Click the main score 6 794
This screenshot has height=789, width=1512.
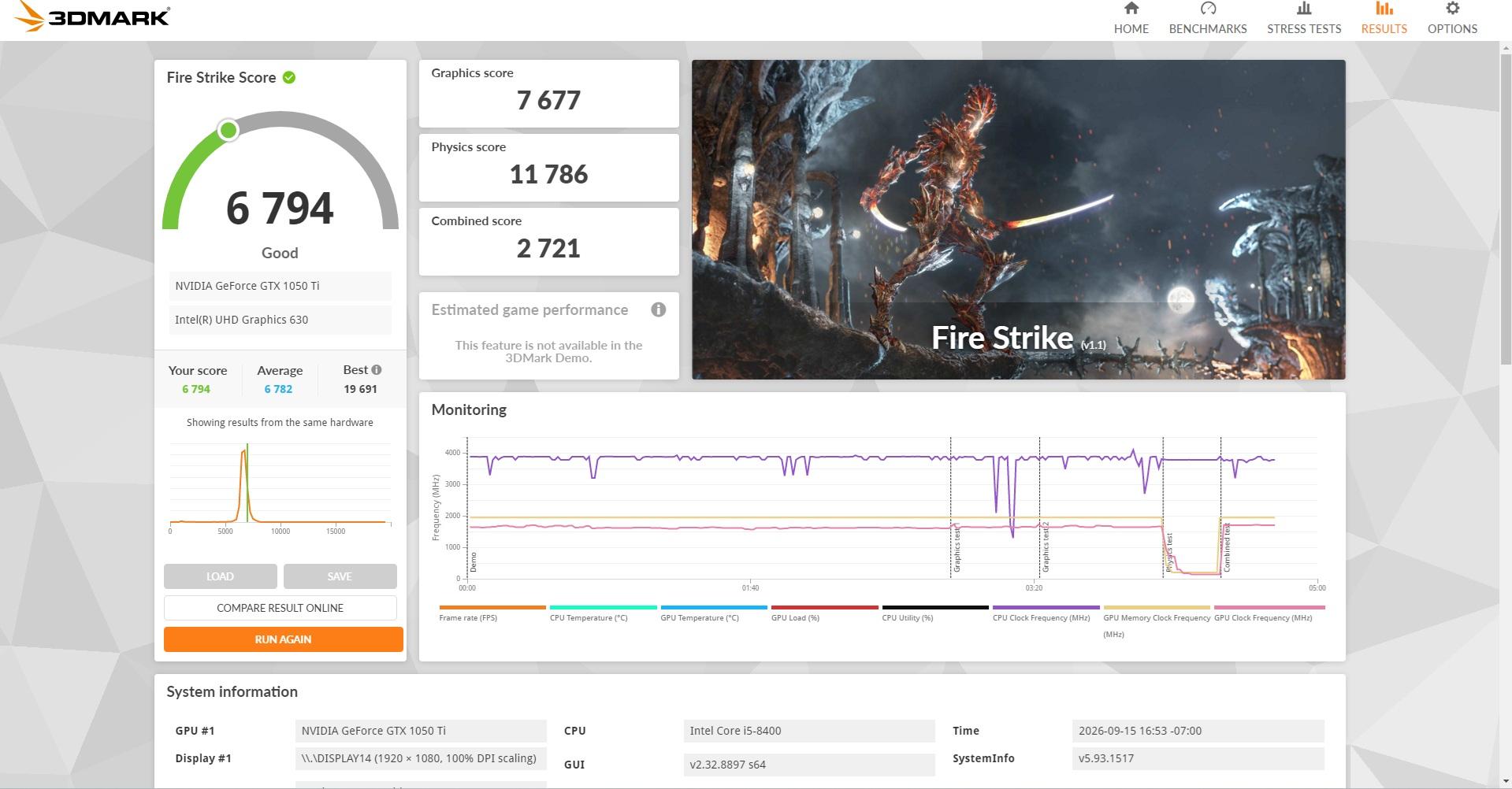point(280,209)
